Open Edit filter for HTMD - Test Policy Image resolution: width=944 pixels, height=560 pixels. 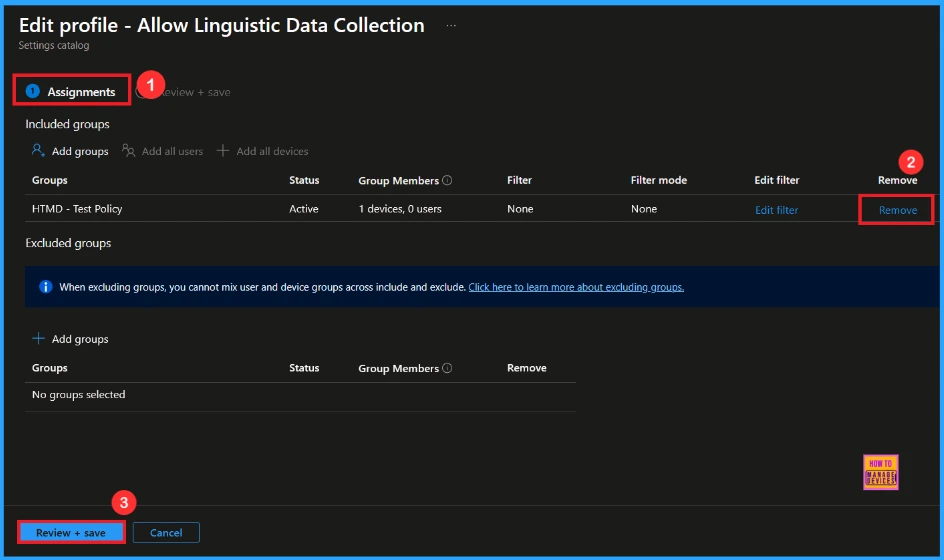pyautogui.click(x=776, y=210)
